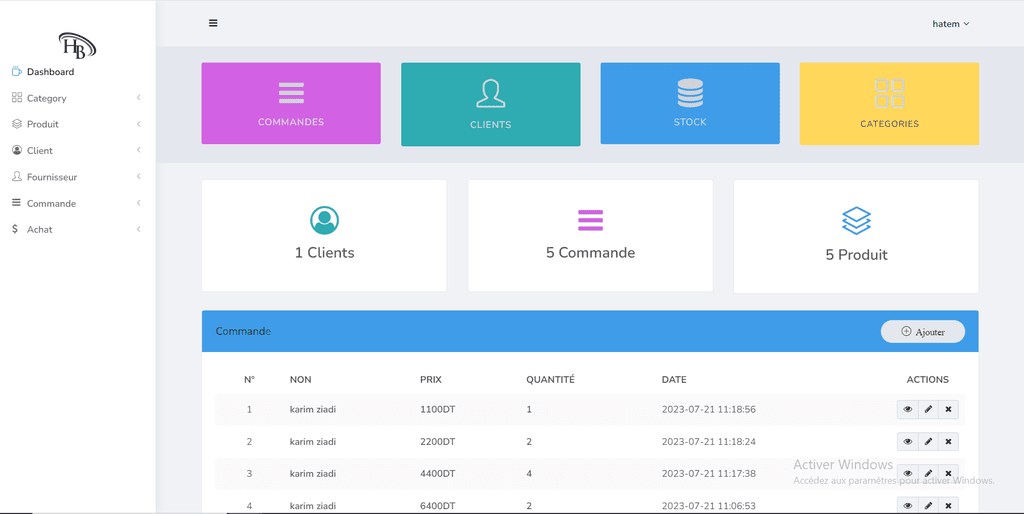Screen dimensions: 1024x514
Task: Edit order 3 with the pencil icon
Action: coord(928,474)
